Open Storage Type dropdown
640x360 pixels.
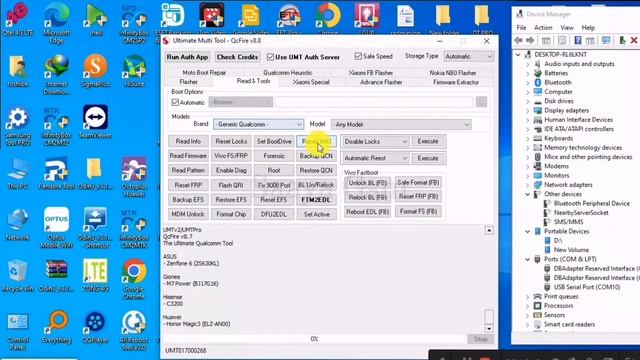pyautogui.click(x=468, y=56)
